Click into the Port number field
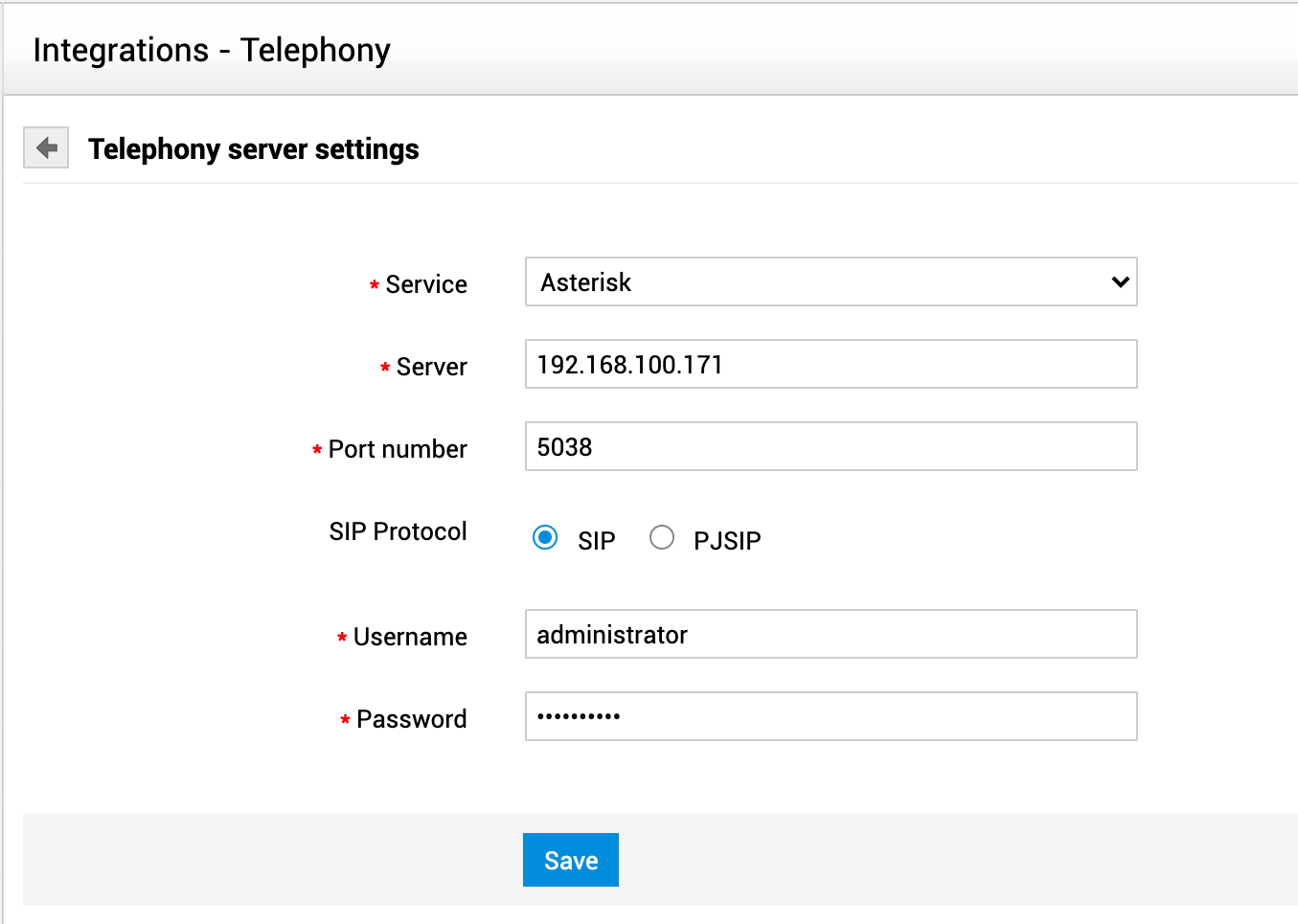 (830, 447)
